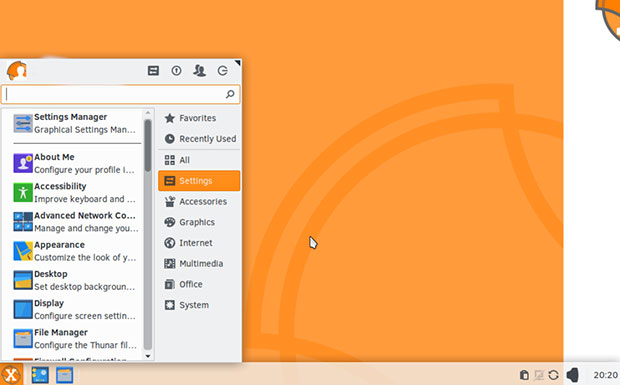
Task: Open the desktop taskbar launcher
Action: 40,375
